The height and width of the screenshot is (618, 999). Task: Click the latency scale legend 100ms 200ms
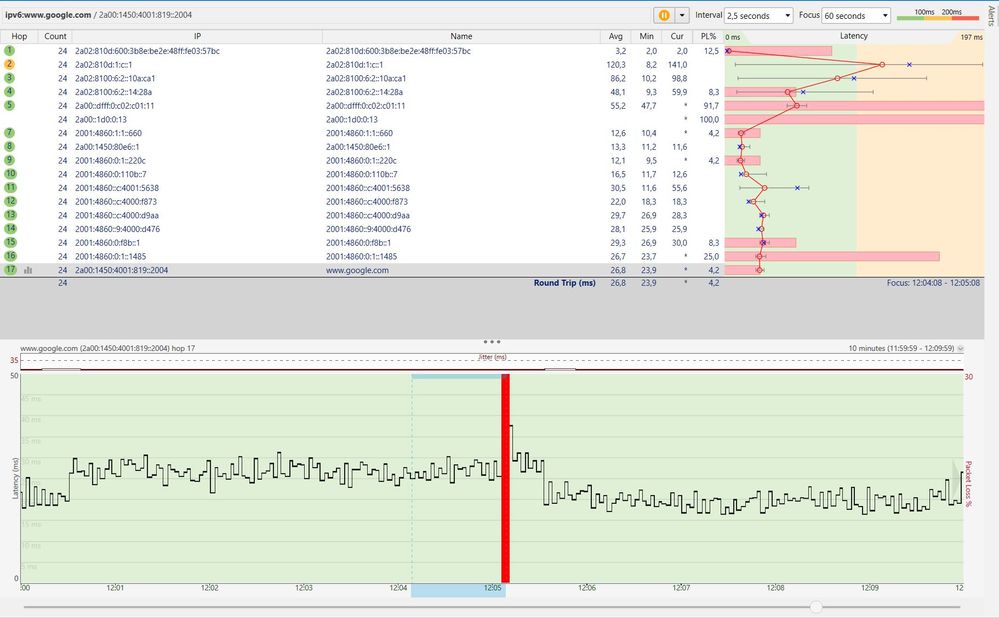click(938, 15)
